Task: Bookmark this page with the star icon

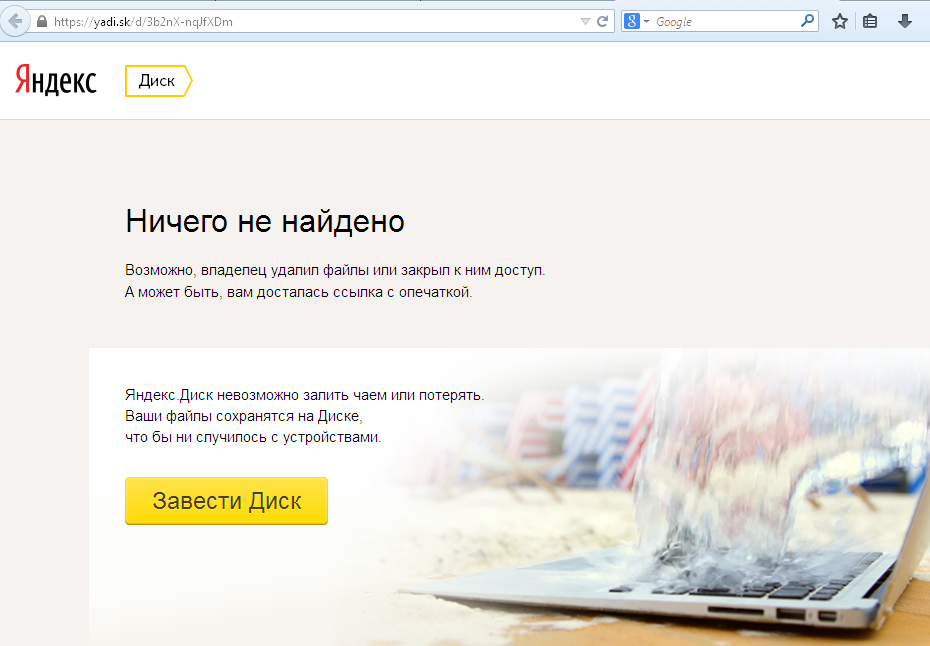Action: [x=840, y=21]
